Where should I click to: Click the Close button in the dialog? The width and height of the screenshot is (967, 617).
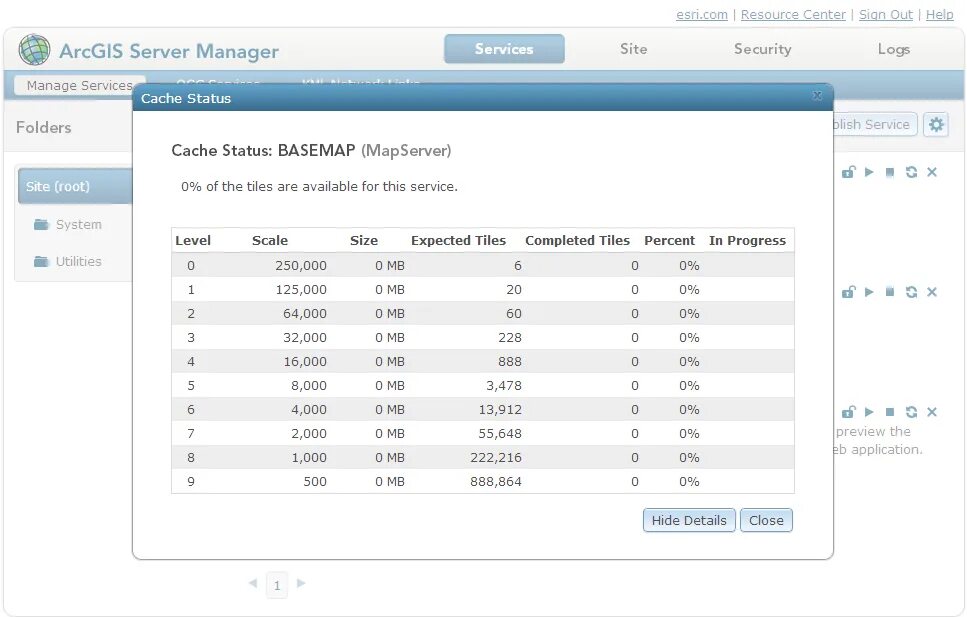pyautogui.click(x=766, y=520)
